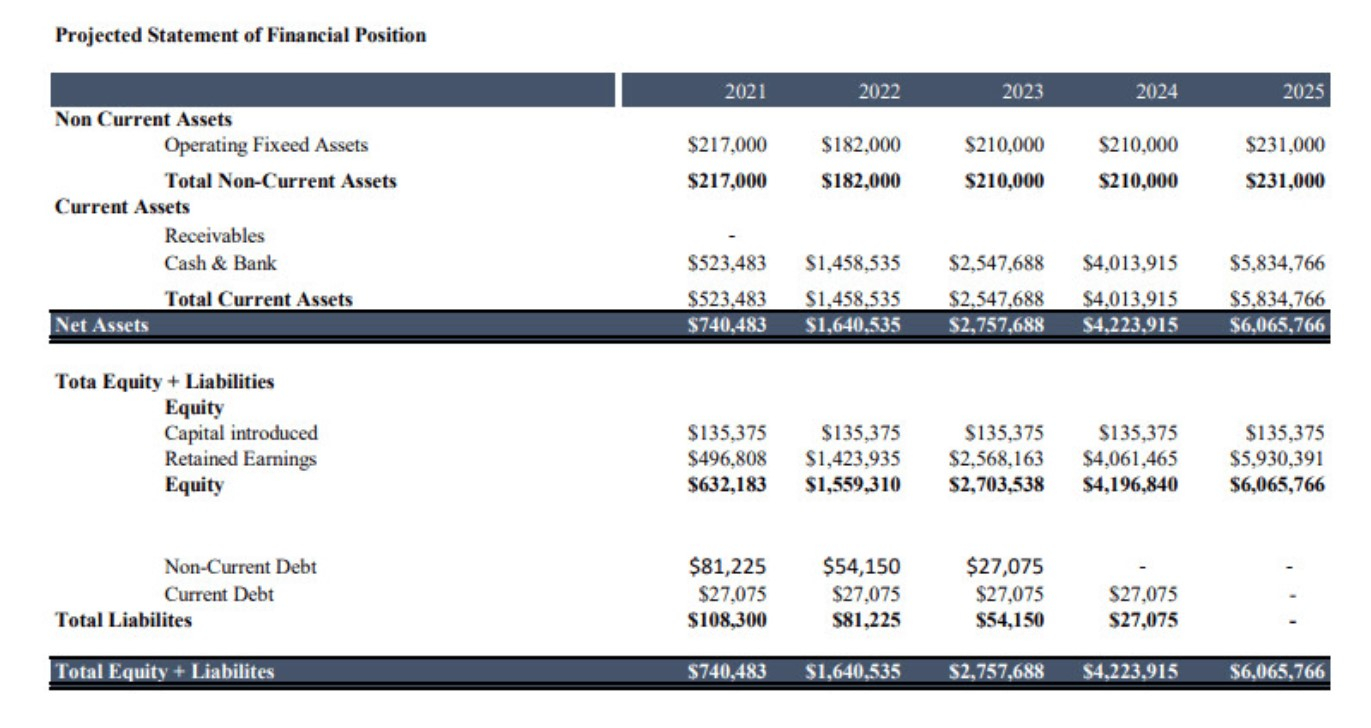
Task: Select the Net Assets row label
Action: click(x=101, y=325)
